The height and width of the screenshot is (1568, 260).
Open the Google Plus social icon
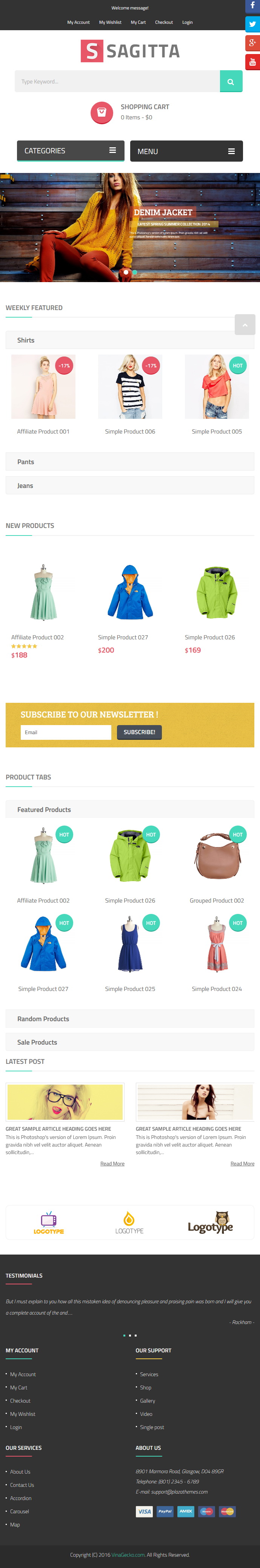(252, 43)
